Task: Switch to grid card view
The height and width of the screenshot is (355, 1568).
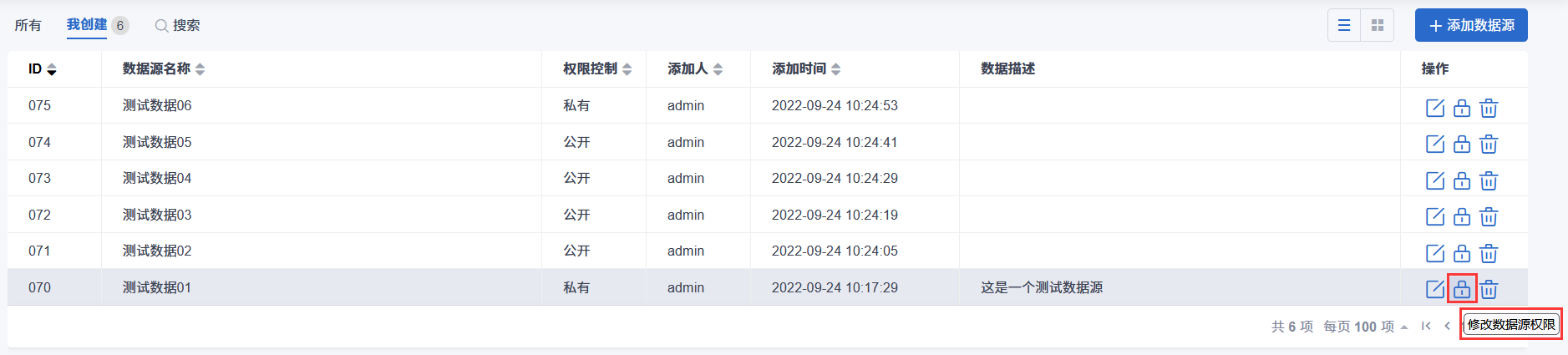Action: pos(1378,25)
